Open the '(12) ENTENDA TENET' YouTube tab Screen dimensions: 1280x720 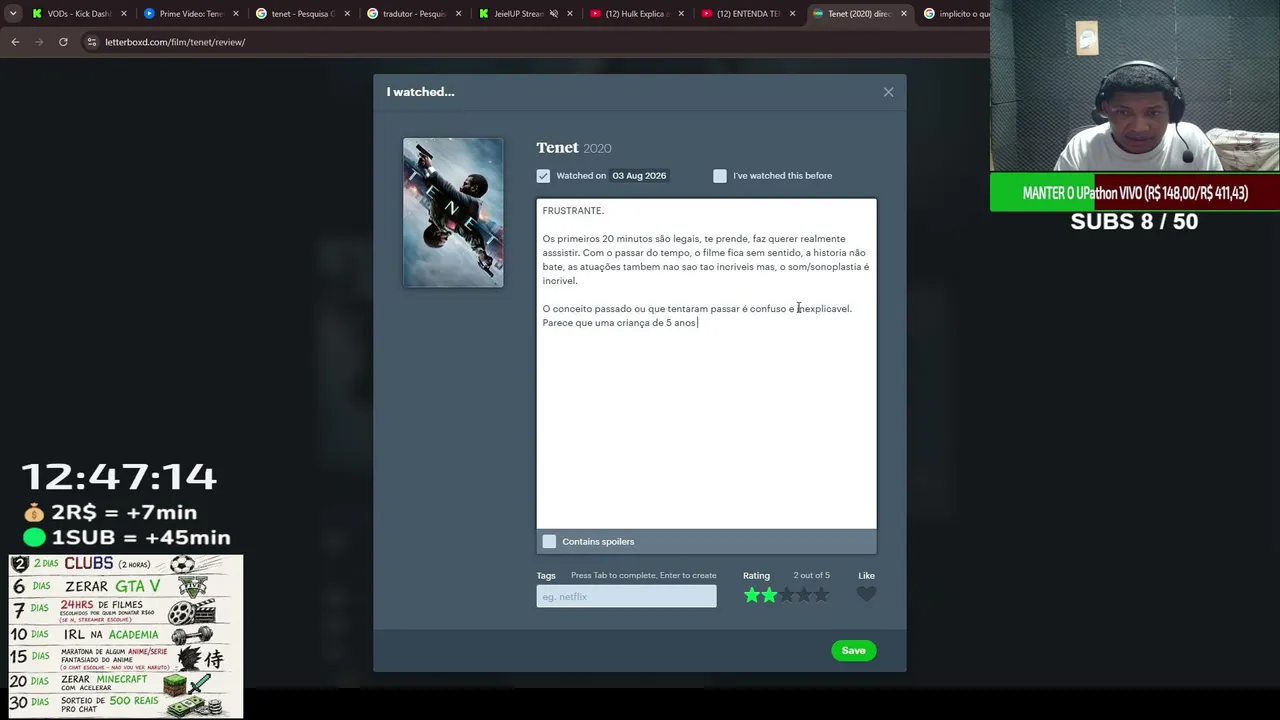tap(748, 14)
